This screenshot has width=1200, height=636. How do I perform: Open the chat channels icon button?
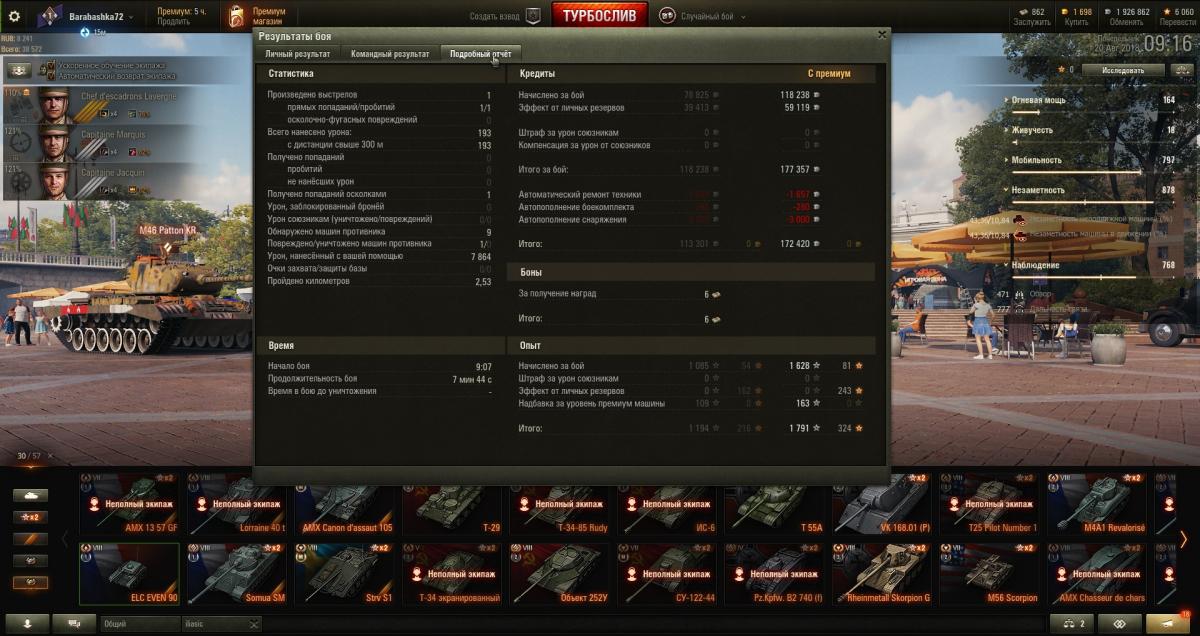75,624
